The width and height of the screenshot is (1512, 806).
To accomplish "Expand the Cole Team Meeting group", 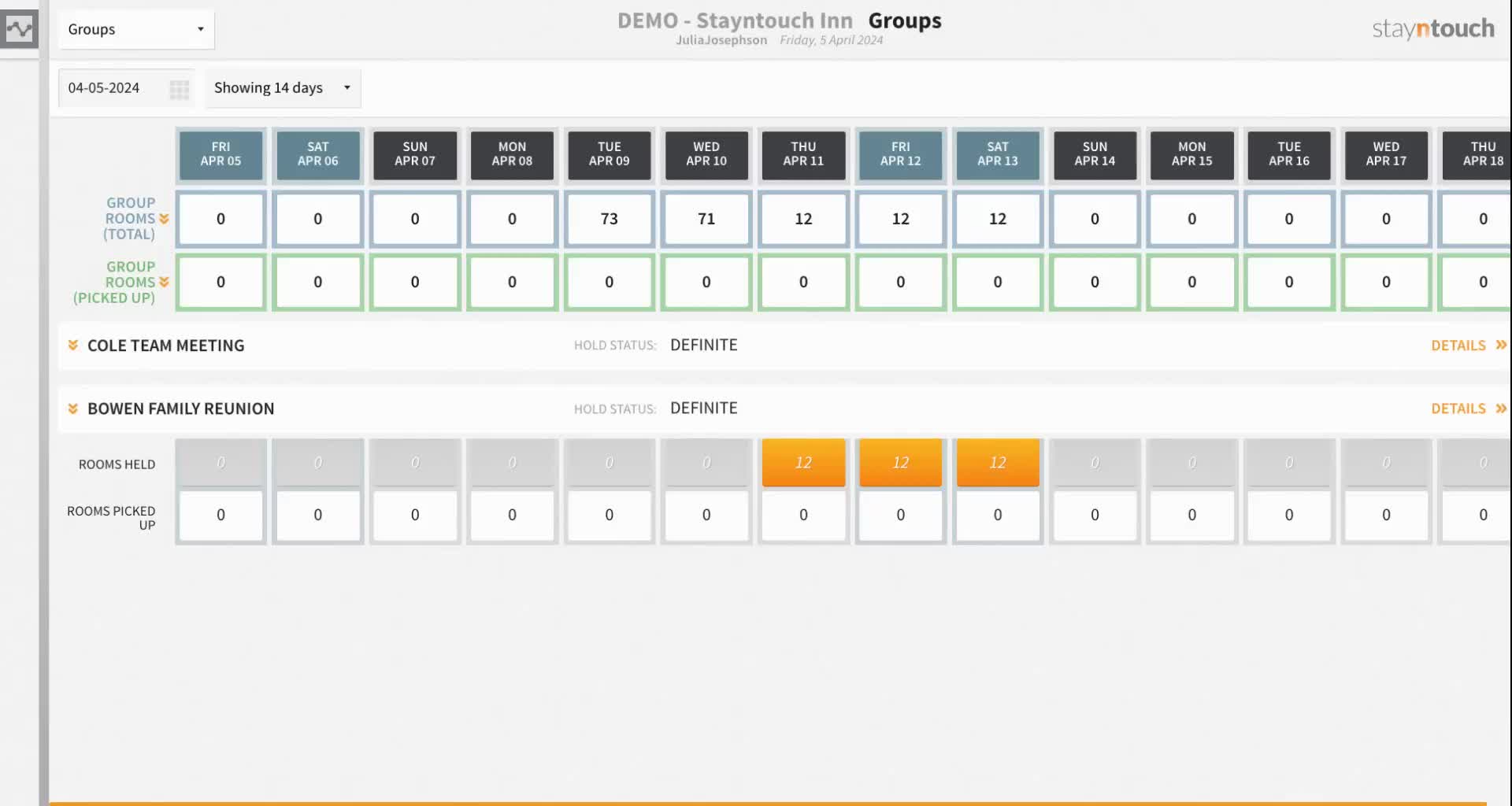I will 73,345.
